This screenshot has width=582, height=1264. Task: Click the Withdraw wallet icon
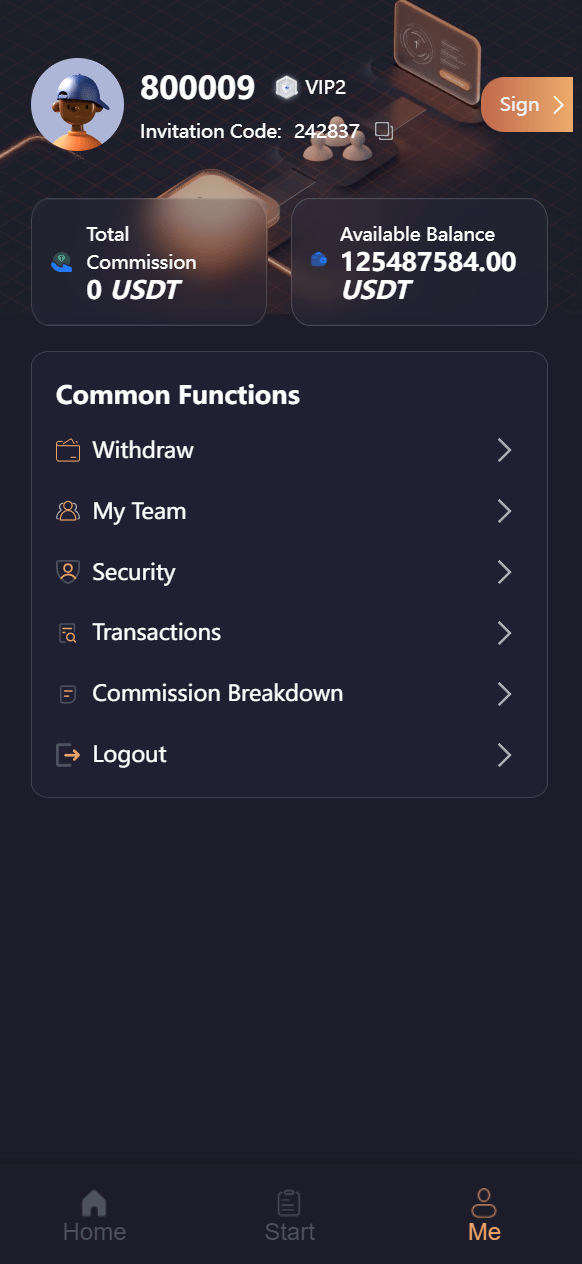click(x=68, y=451)
